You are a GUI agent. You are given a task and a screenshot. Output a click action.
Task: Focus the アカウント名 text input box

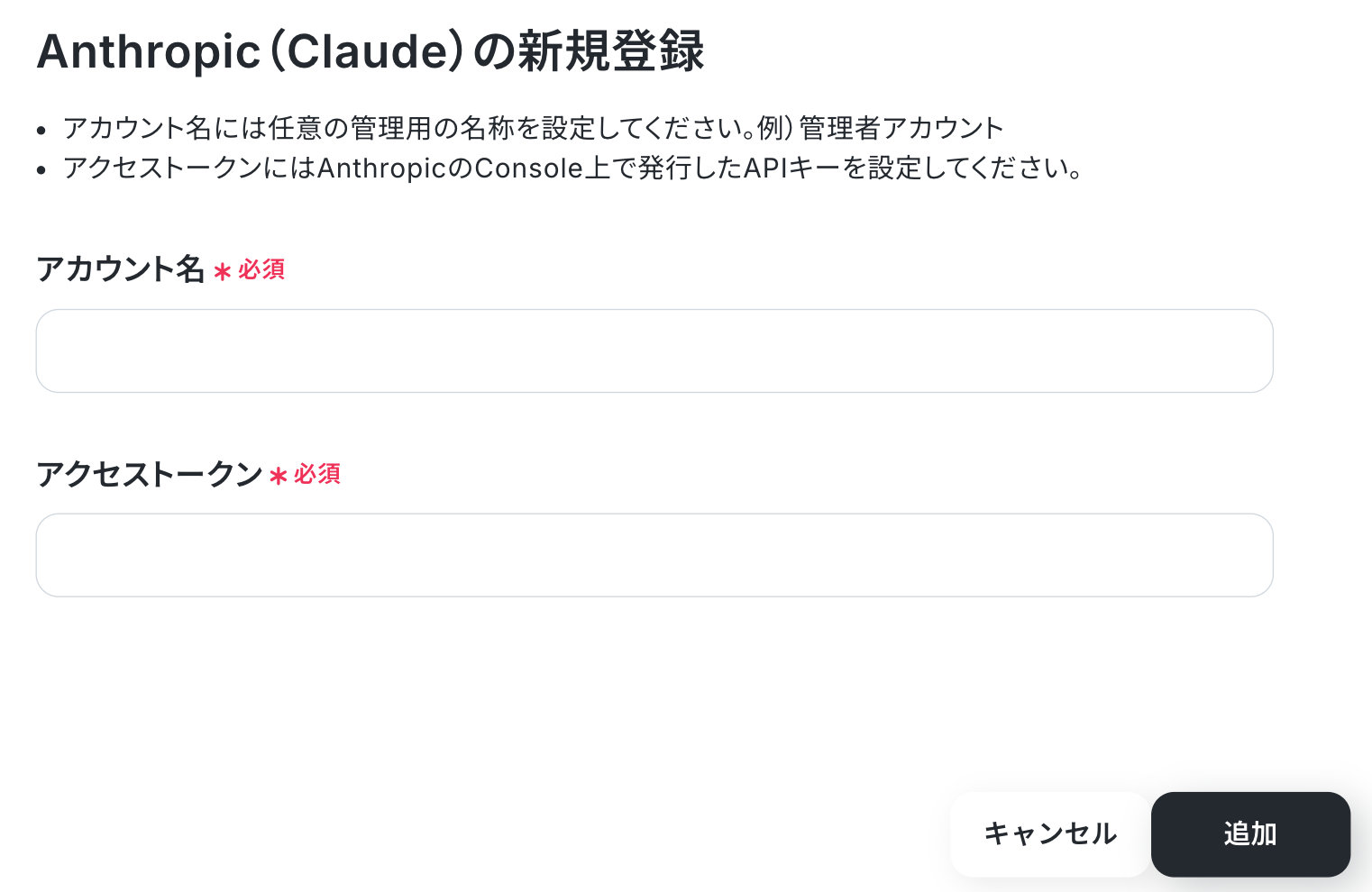pyautogui.click(x=654, y=350)
